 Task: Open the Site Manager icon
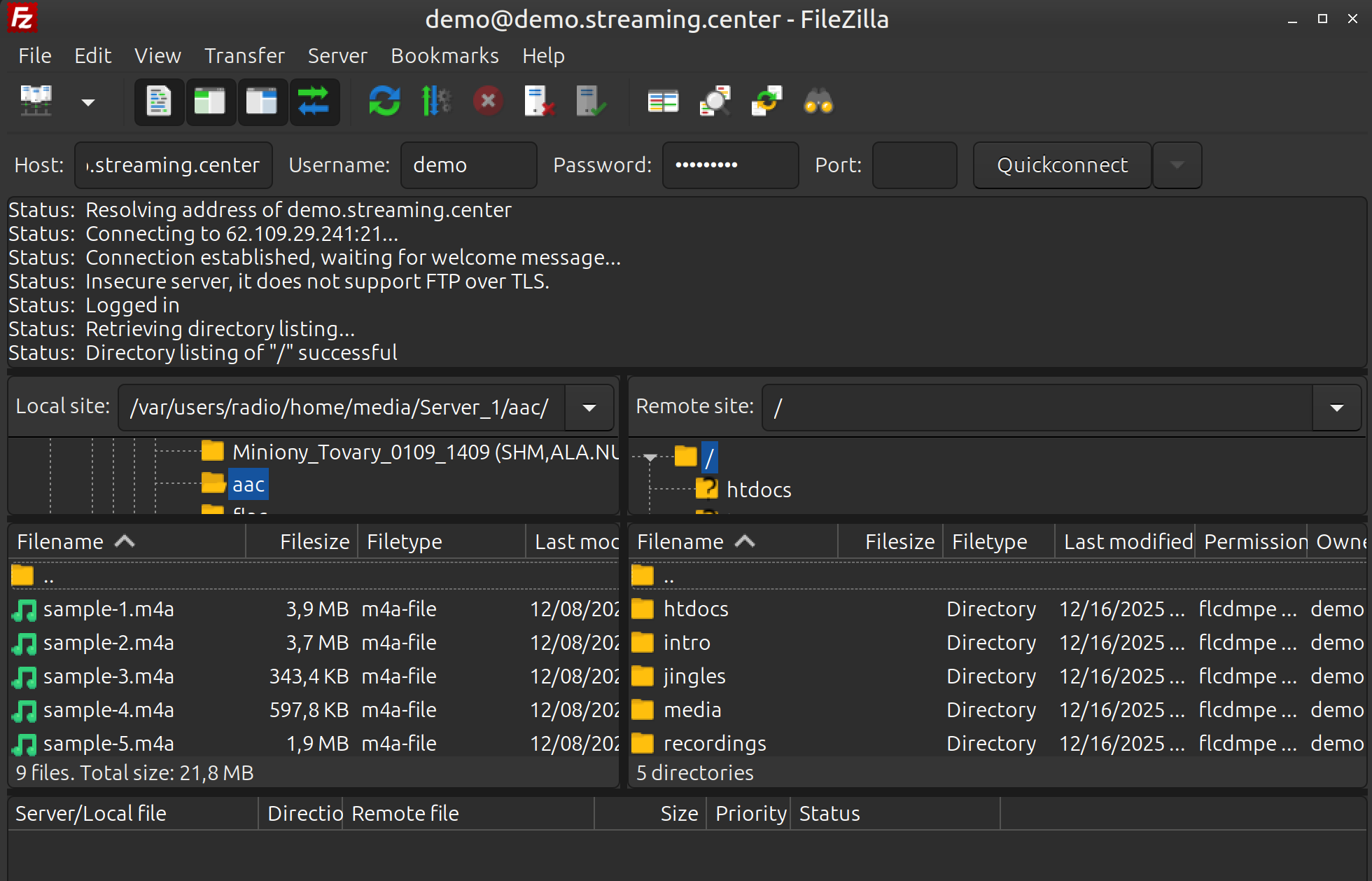click(x=36, y=102)
